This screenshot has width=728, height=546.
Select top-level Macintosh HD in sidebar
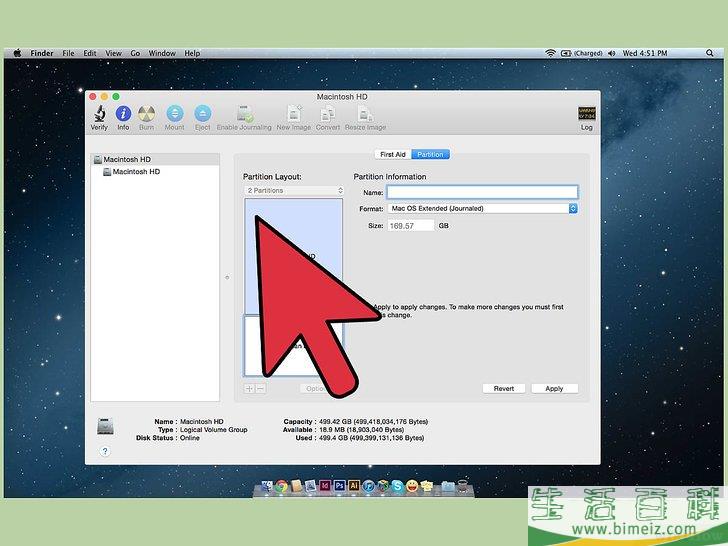pos(155,159)
